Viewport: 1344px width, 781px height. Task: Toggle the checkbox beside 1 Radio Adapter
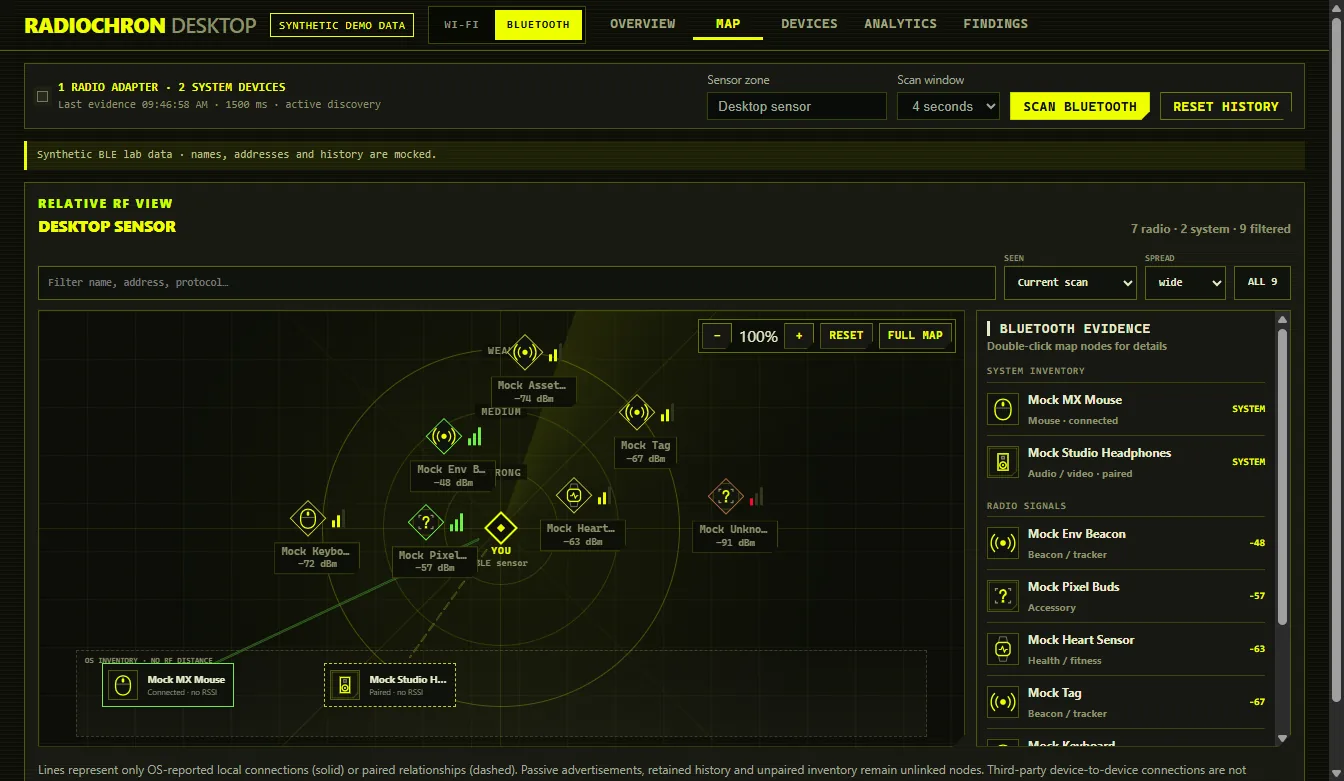(x=42, y=96)
